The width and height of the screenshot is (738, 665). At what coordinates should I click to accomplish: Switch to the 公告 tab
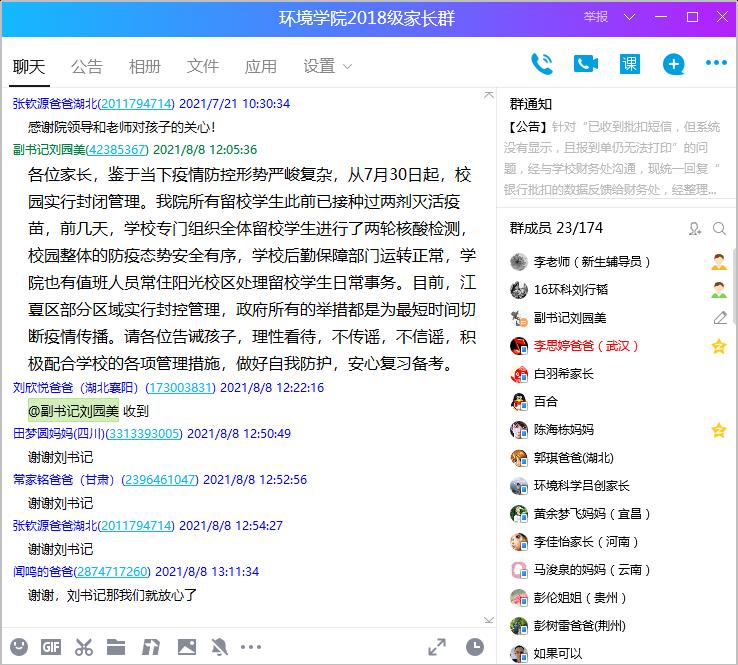[x=87, y=66]
